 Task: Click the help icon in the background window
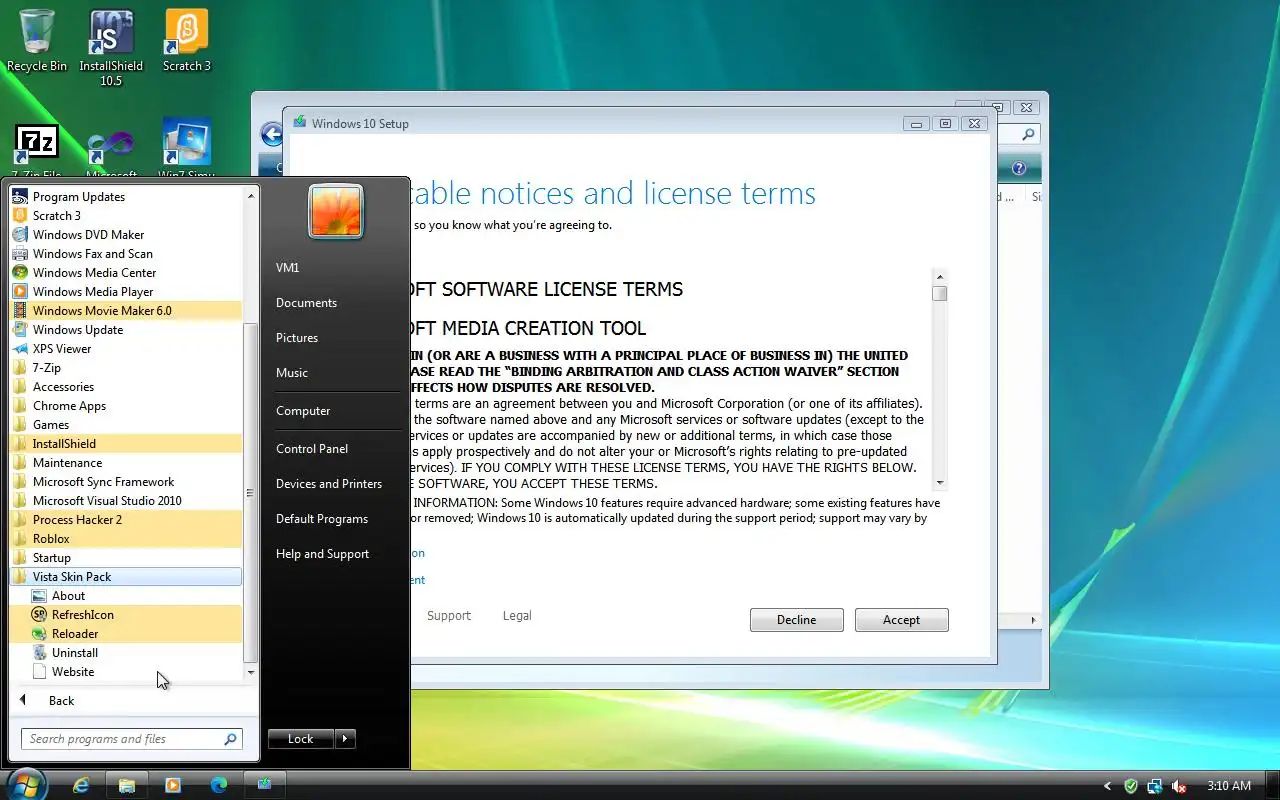(x=1019, y=168)
